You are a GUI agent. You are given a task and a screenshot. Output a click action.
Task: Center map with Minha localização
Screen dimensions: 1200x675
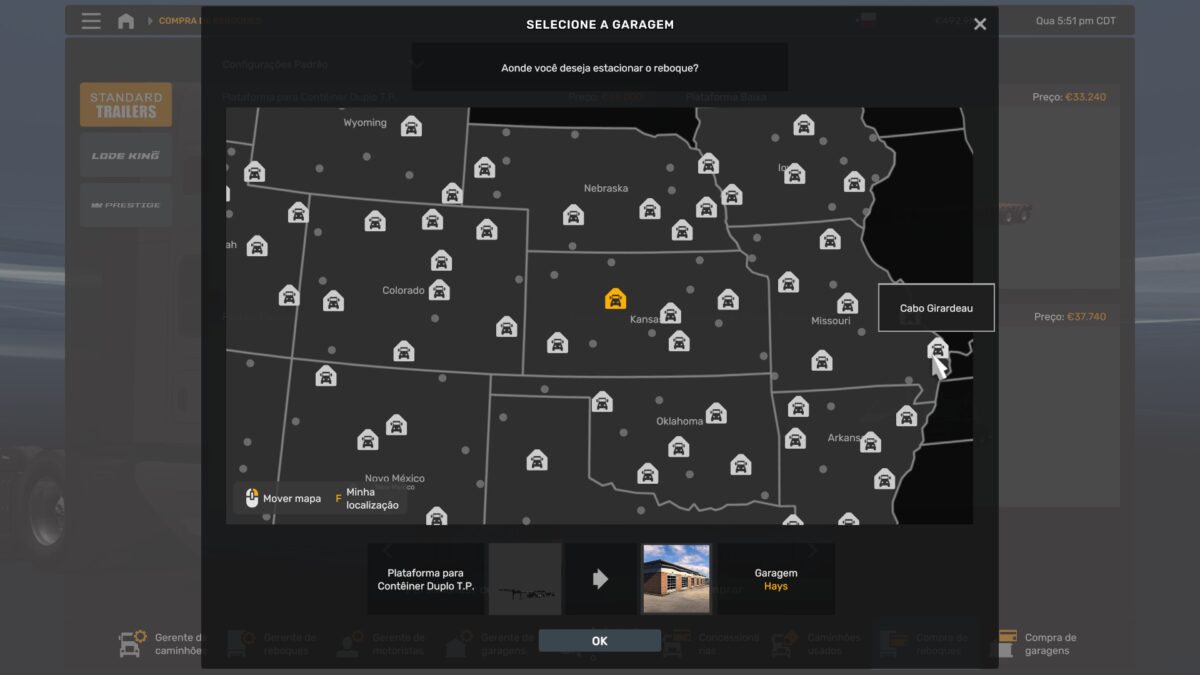pos(366,498)
